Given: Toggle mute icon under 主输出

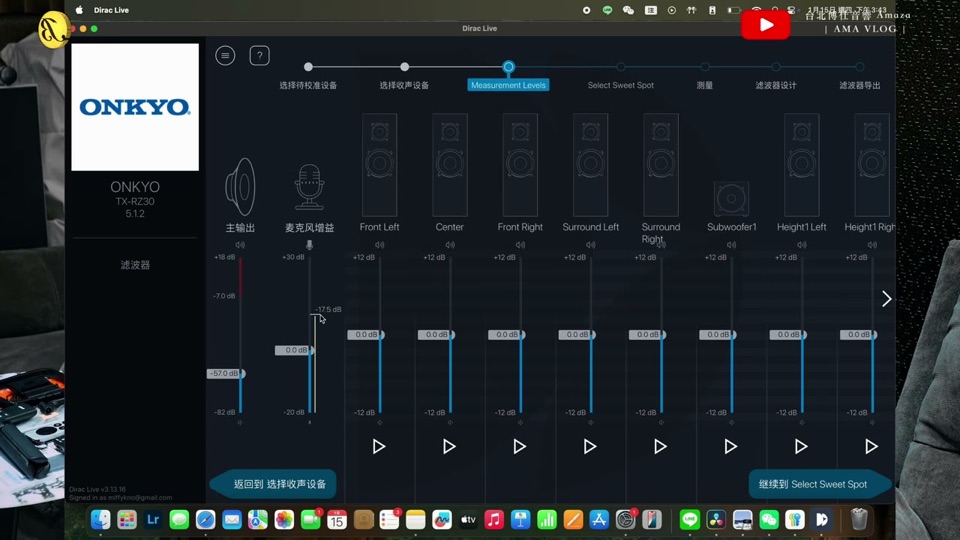Looking at the screenshot, I should pyautogui.click(x=240, y=245).
